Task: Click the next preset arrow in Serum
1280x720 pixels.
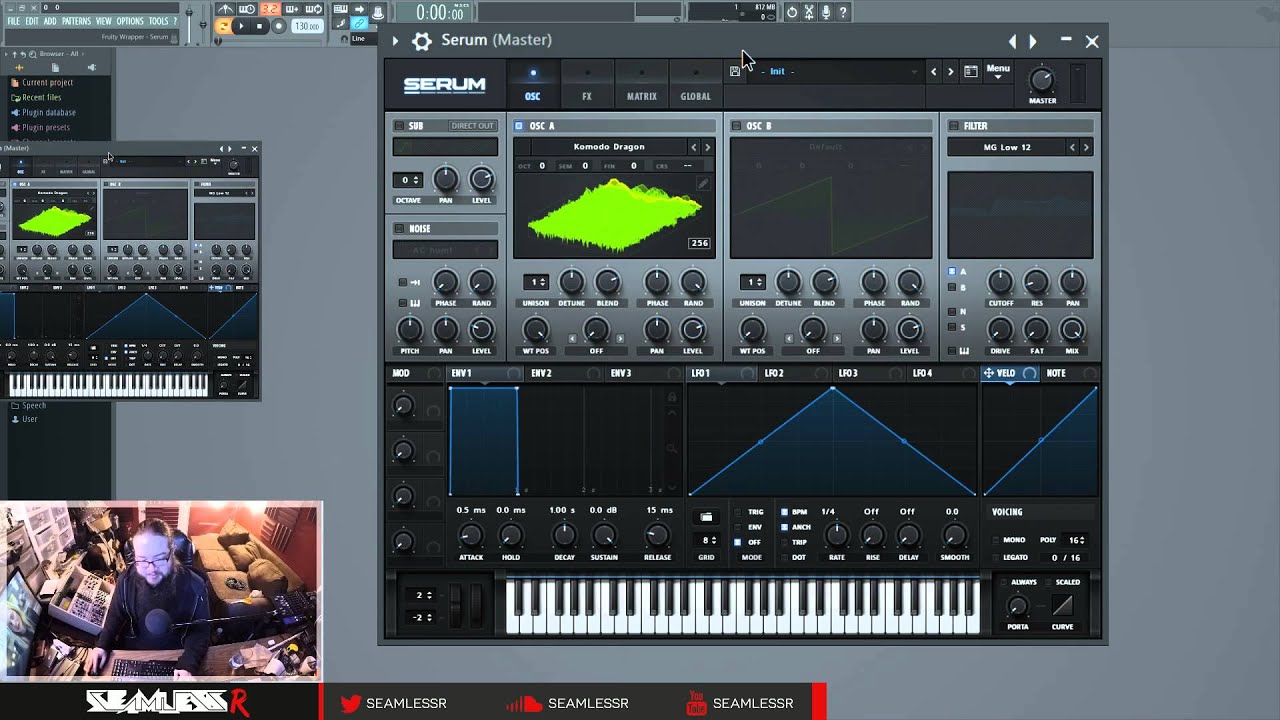Action: (x=951, y=72)
